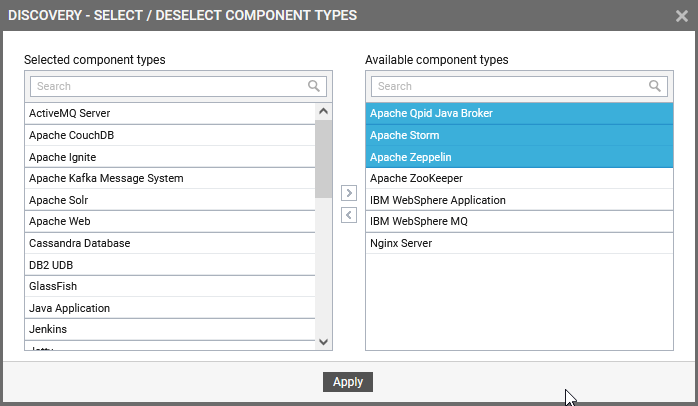Click the scroll down arrow in Selected list
Image resolution: width=698 pixels, height=406 pixels.
point(324,342)
